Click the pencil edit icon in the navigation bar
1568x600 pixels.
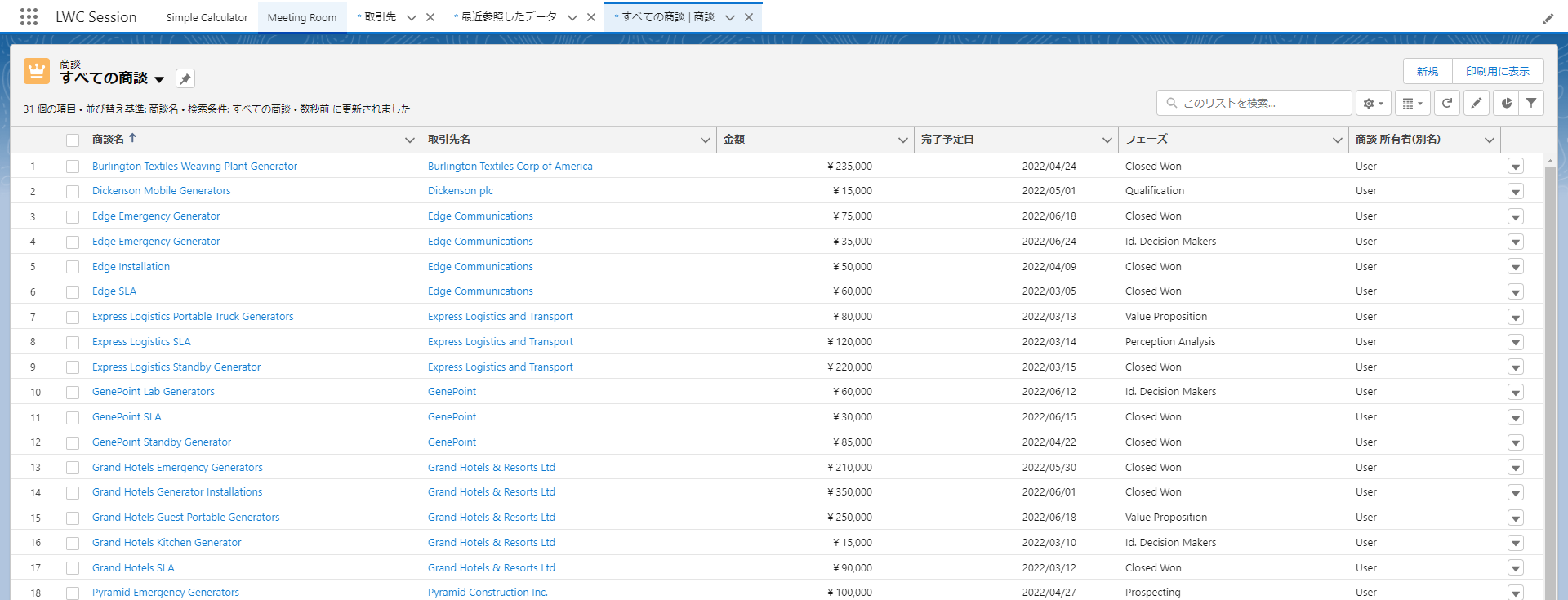pos(1548,18)
